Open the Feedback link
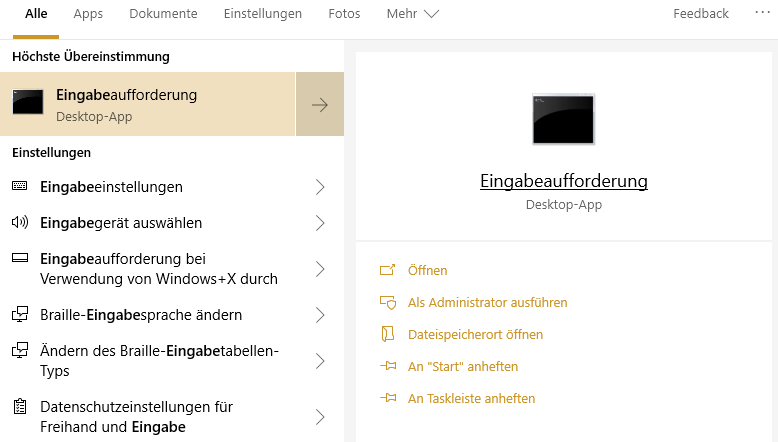Screen dimensions: 778x442 (701, 13)
